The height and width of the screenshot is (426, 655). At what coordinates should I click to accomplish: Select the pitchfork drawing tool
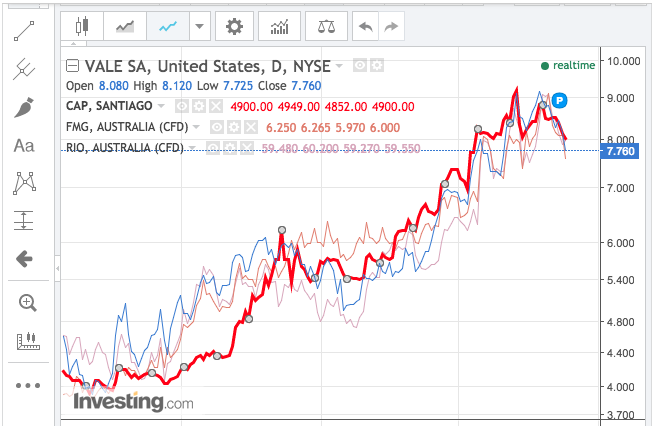click(x=24, y=69)
